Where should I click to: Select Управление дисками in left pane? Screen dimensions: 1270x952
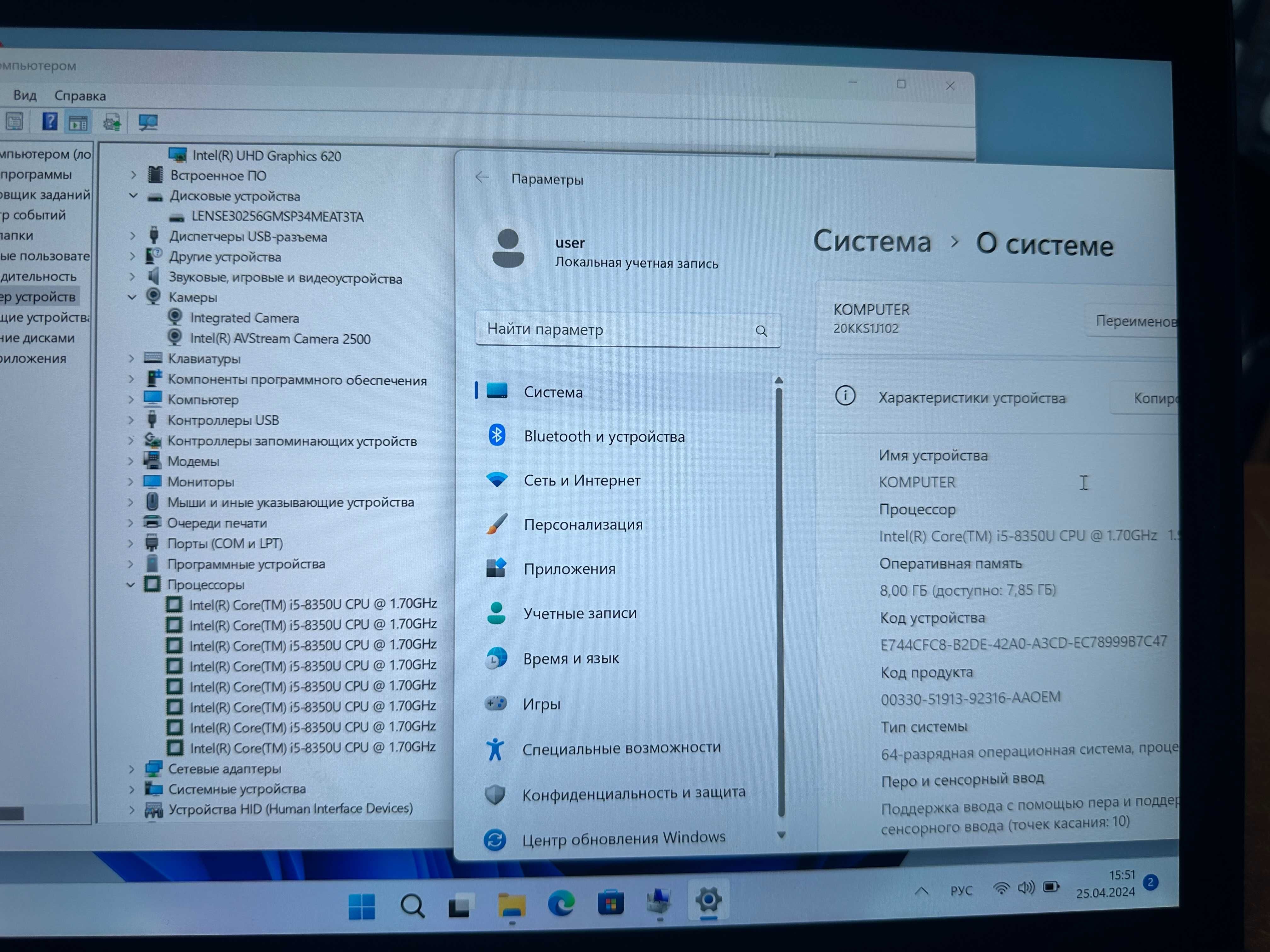pos(37,337)
